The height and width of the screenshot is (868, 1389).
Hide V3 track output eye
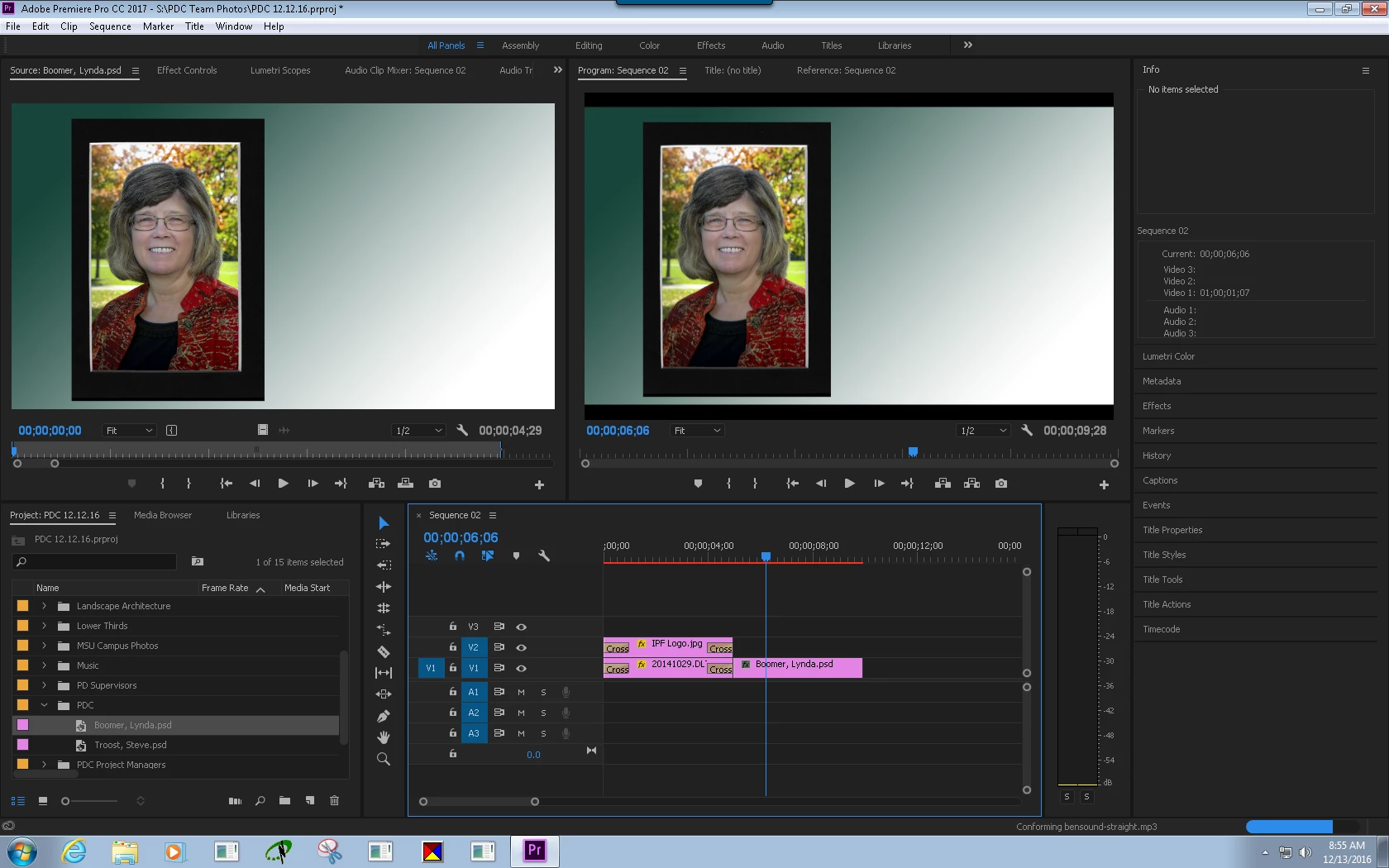[x=522, y=627]
